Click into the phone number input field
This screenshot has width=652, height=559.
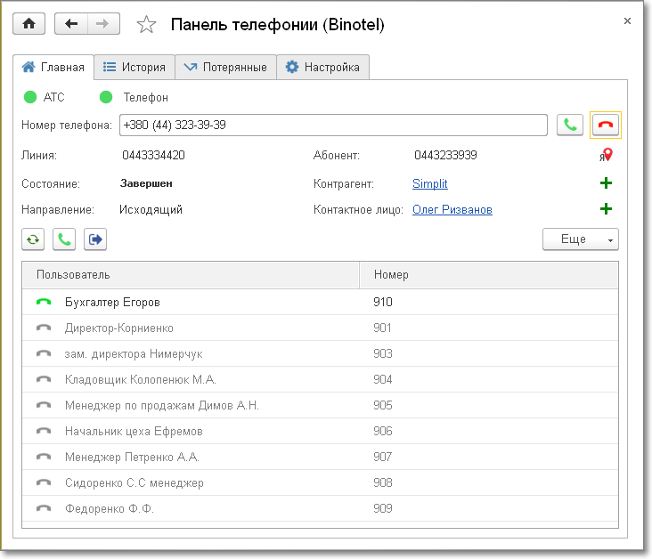(x=332, y=125)
